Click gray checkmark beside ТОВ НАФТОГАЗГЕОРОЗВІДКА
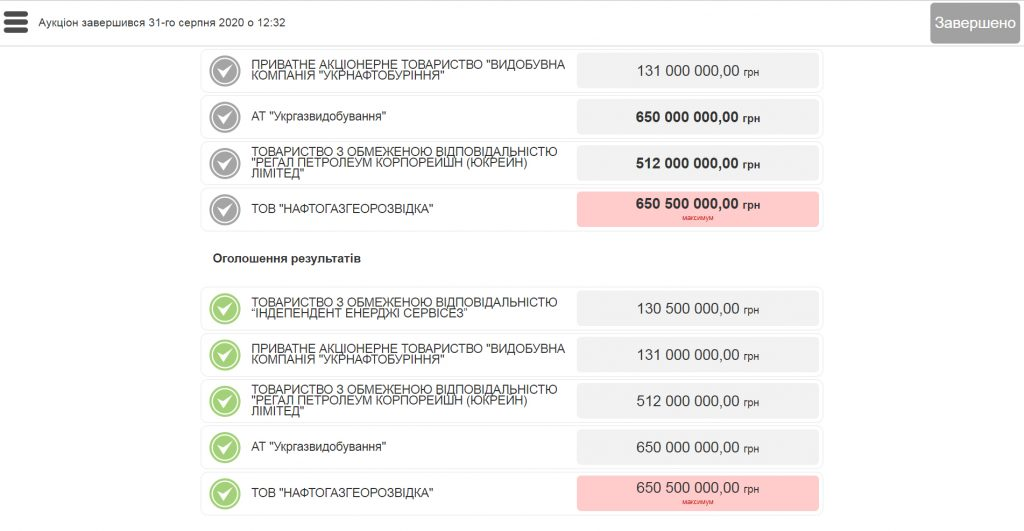The height and width of the screenshot is (531, 1024). (225, 210)
